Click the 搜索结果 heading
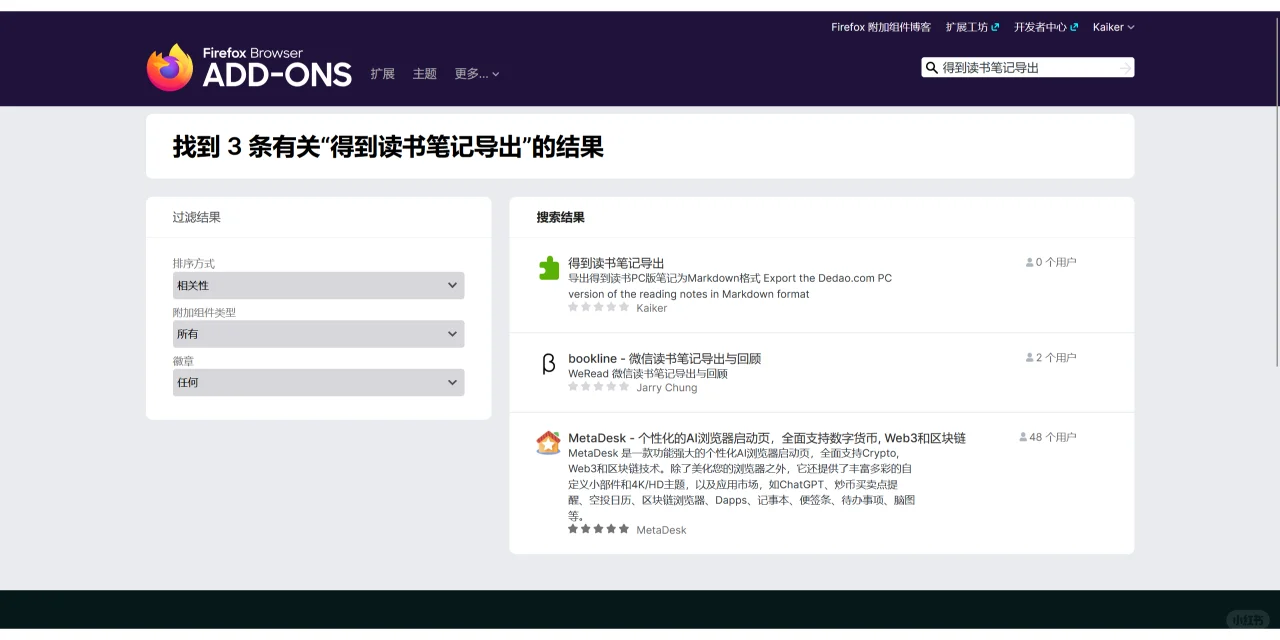1280x640 pixels. tap(561, 217)
